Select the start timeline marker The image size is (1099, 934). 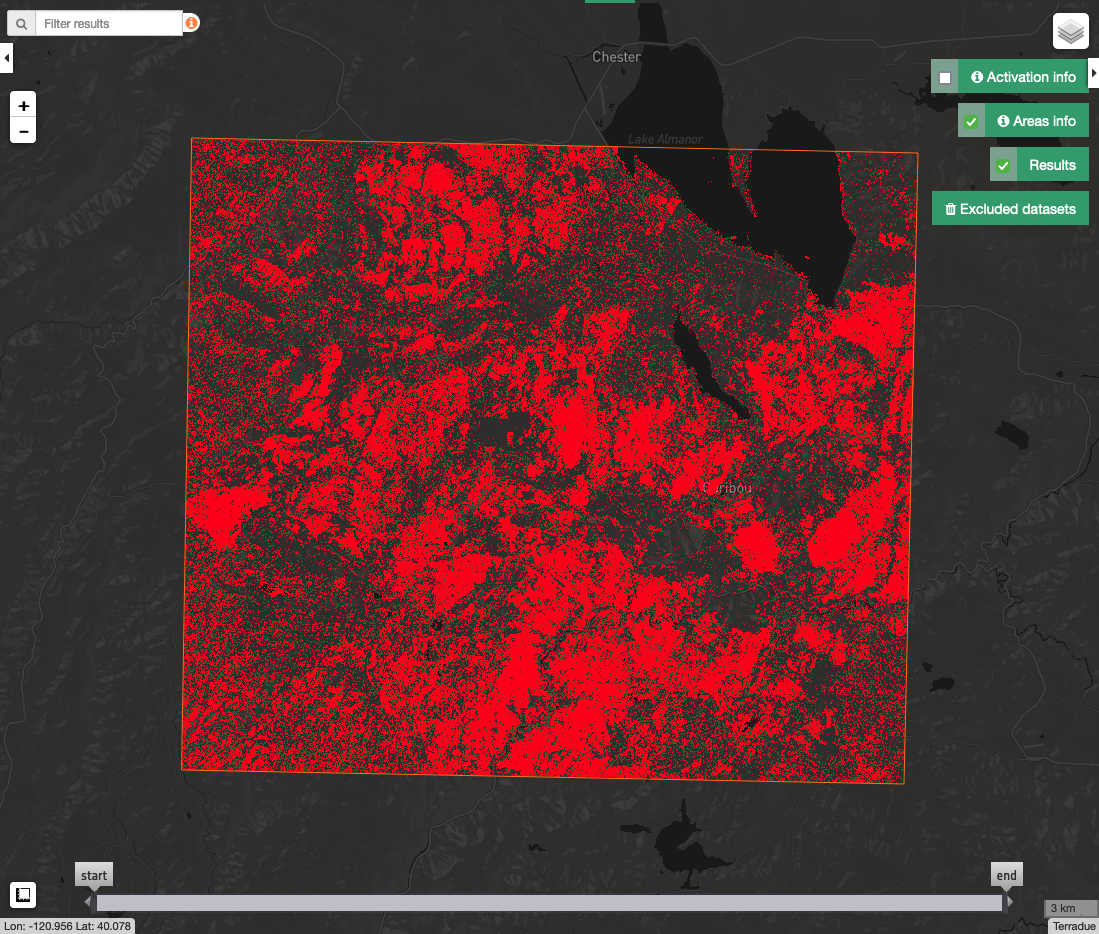click(x=94, y=876)
